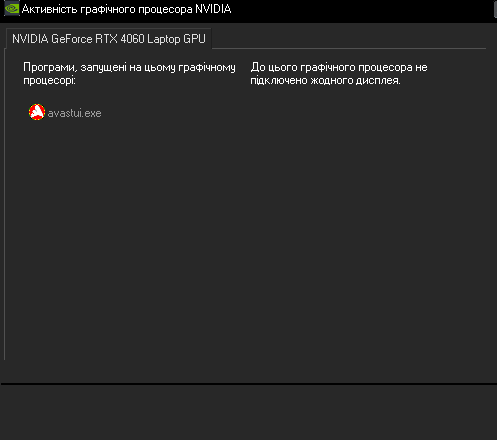Click the word 'процесорі:' in the left heading
Image resolution: width=497 pixels, height=440 pixels.
coord(49,80)
